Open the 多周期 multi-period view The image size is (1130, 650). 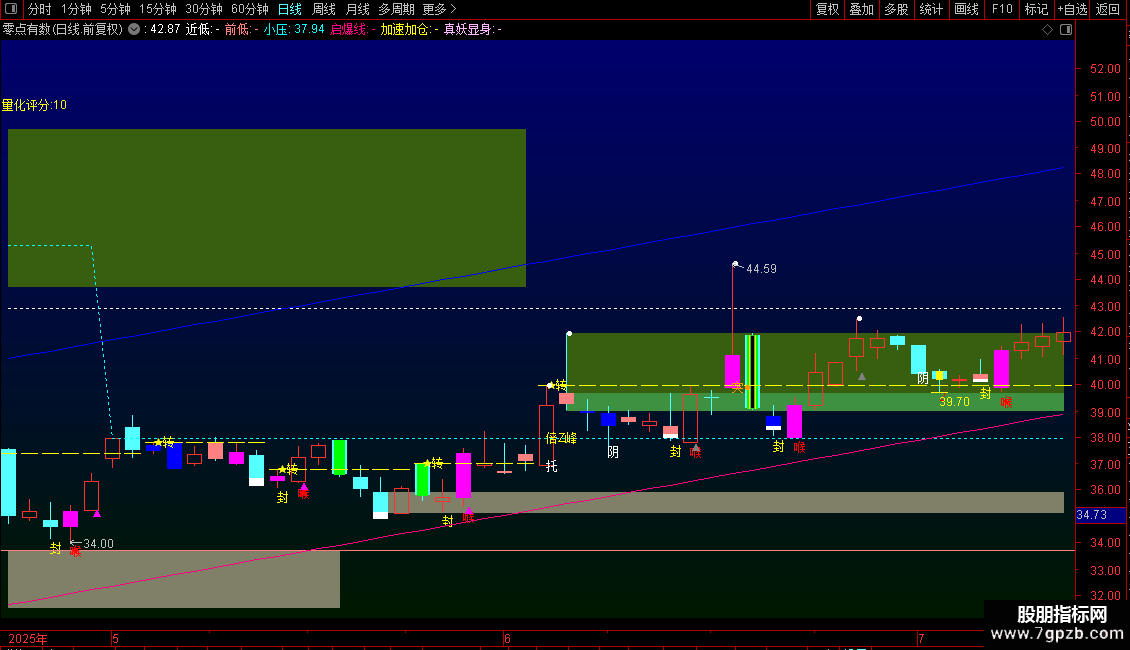click(x=396, y=9)
